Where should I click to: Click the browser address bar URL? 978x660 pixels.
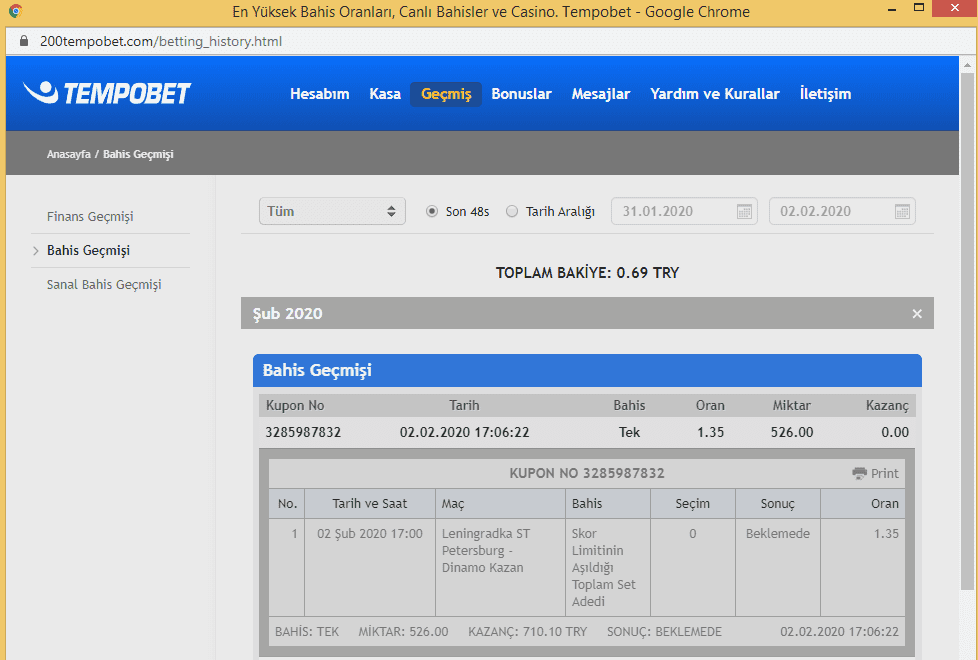(161, 41)
